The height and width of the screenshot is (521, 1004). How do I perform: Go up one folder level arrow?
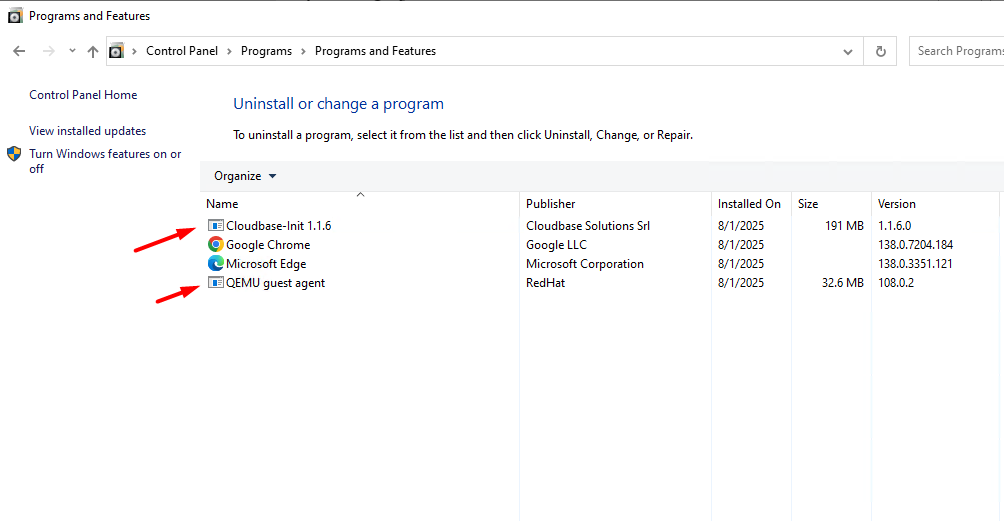coord(93,51)
